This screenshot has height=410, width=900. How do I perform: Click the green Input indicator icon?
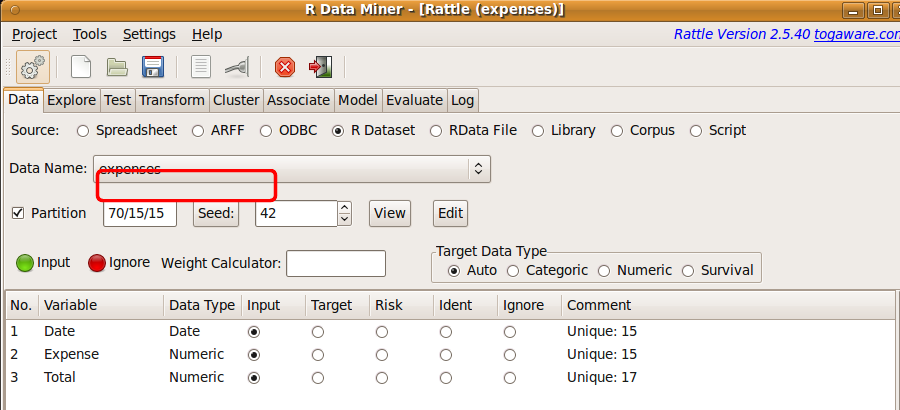pos(25,264)
